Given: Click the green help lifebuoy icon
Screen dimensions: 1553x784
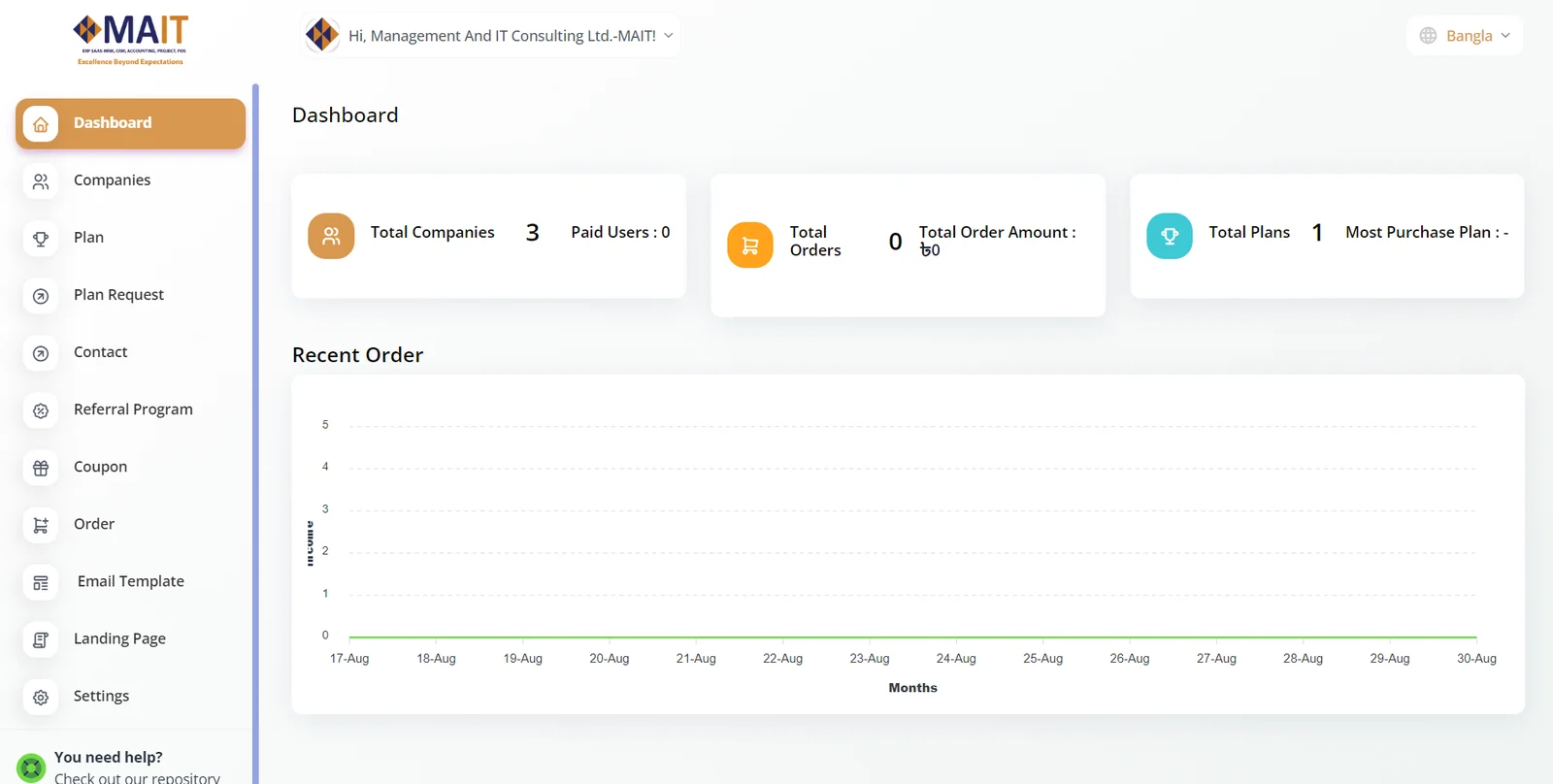Looking at the screenshot, I should click(x=31, y=768).
